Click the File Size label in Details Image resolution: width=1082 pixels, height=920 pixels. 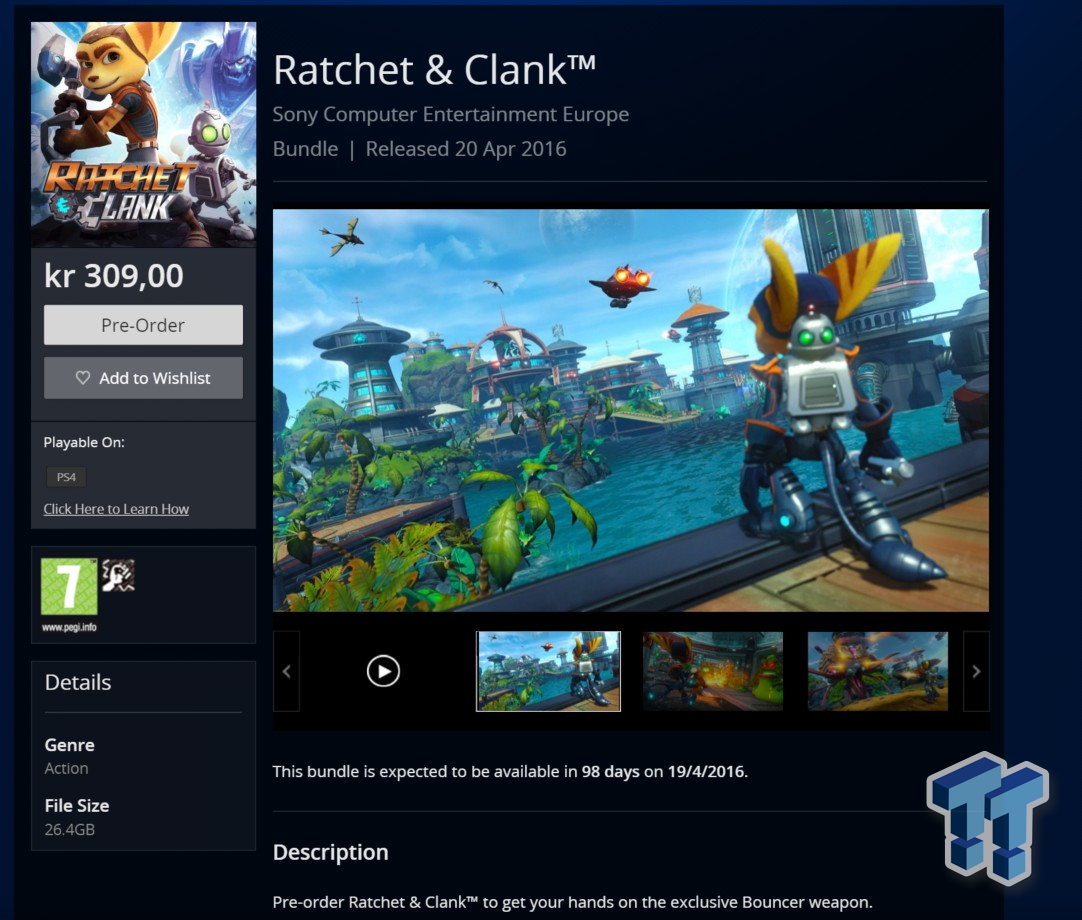click(x=77, y=805)
